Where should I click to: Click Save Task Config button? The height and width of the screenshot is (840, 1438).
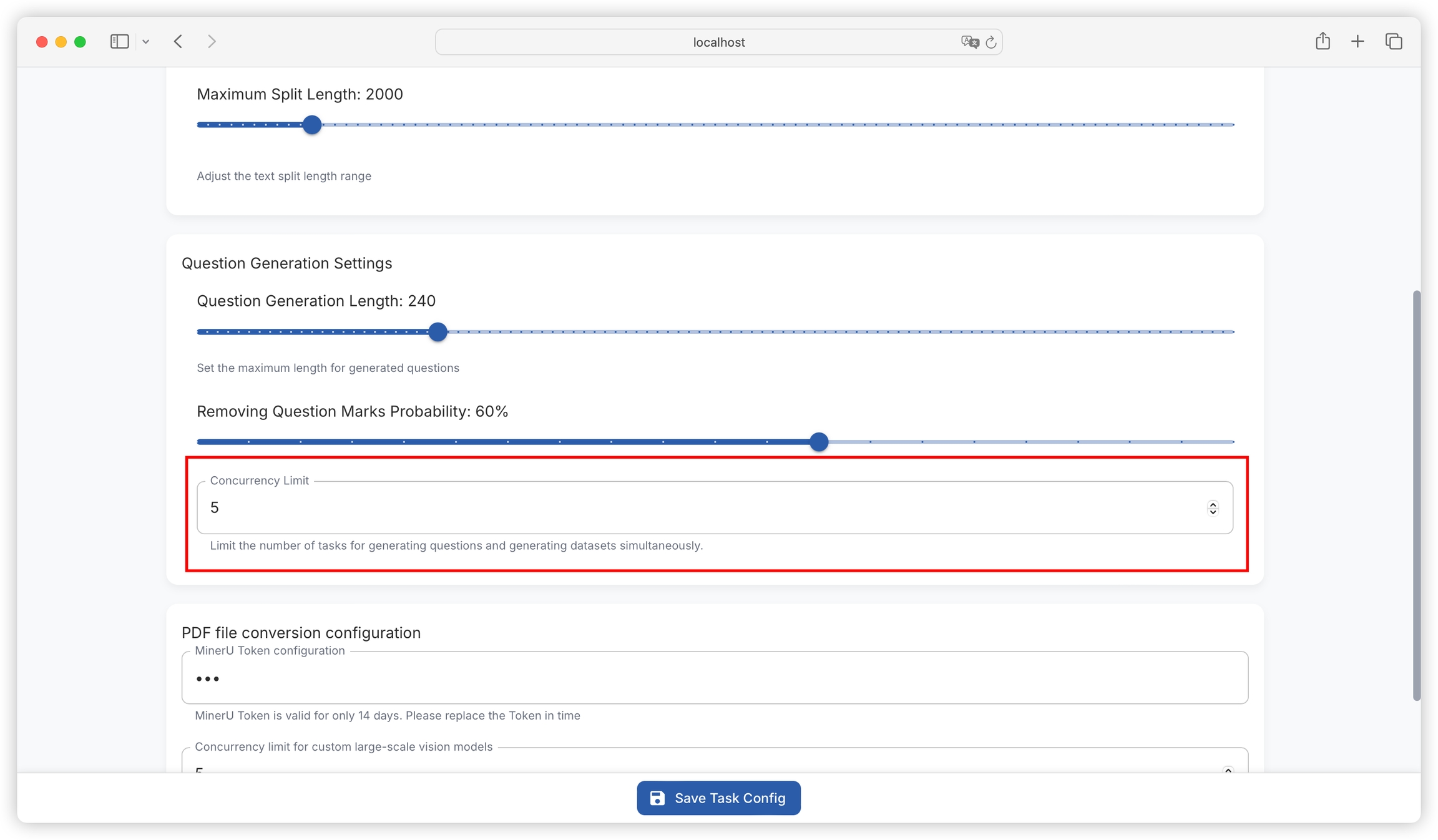click(x=718, y=798)
